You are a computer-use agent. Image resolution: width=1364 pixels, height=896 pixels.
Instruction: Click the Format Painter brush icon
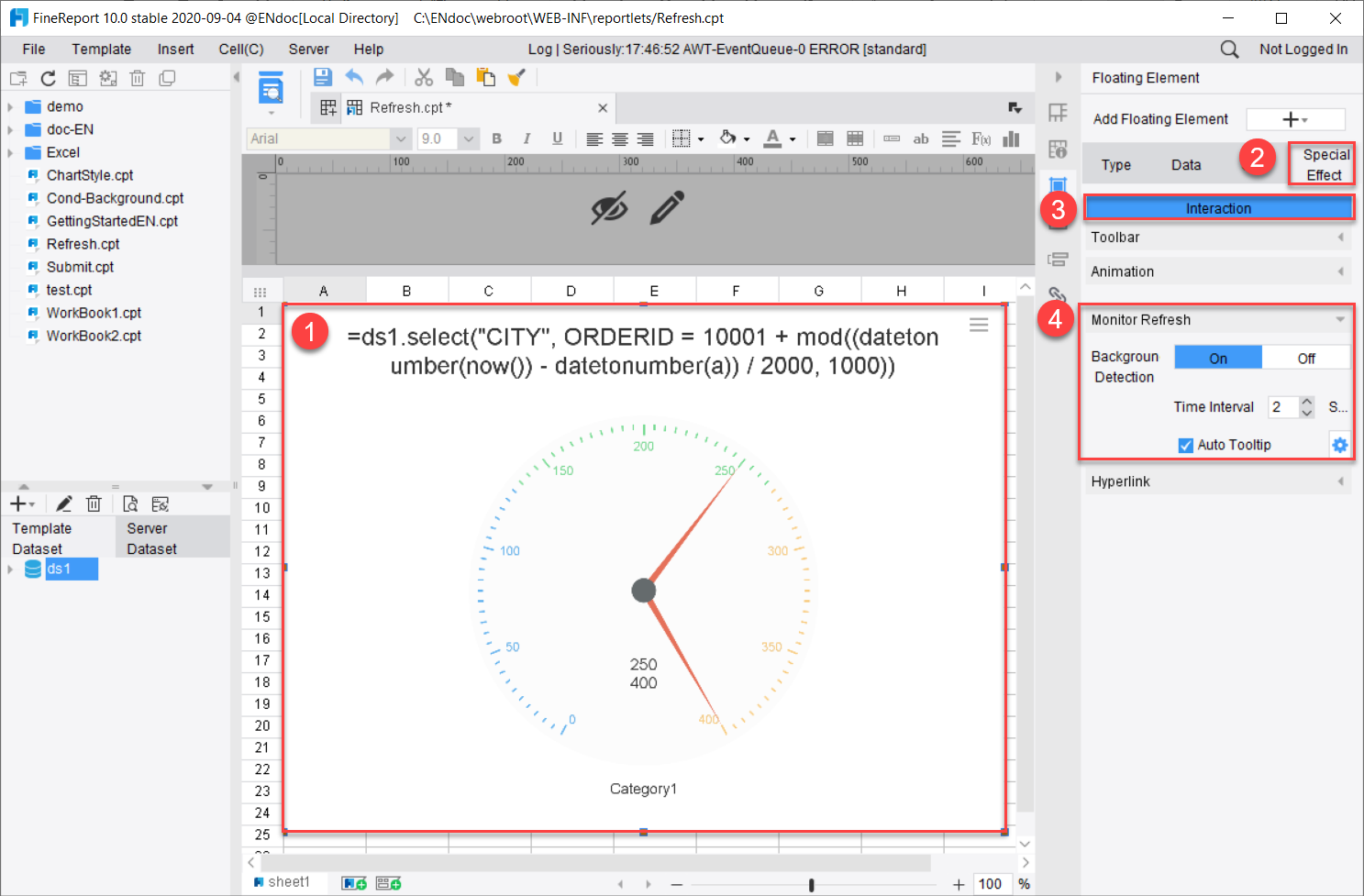tap(516, 78)
